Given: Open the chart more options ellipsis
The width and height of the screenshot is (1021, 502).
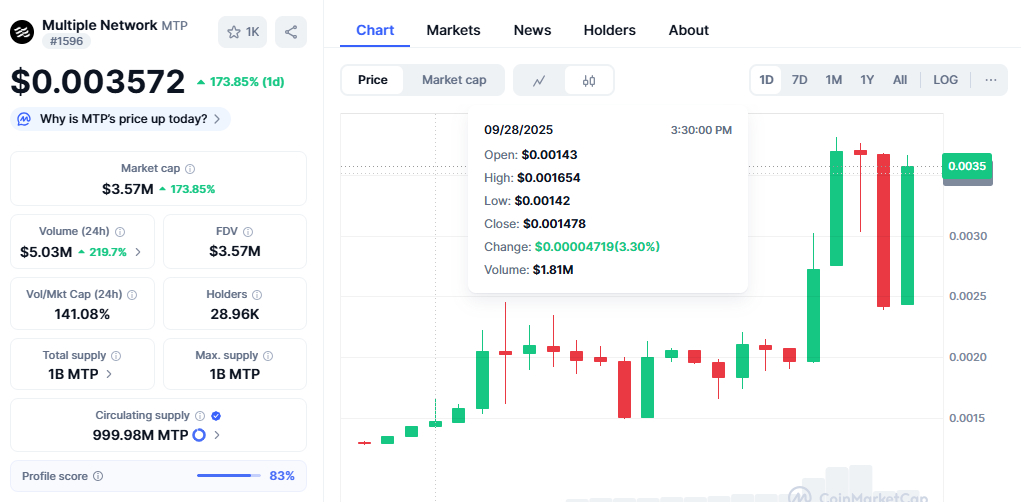Looking at the screenshot, I should [990, 80].
